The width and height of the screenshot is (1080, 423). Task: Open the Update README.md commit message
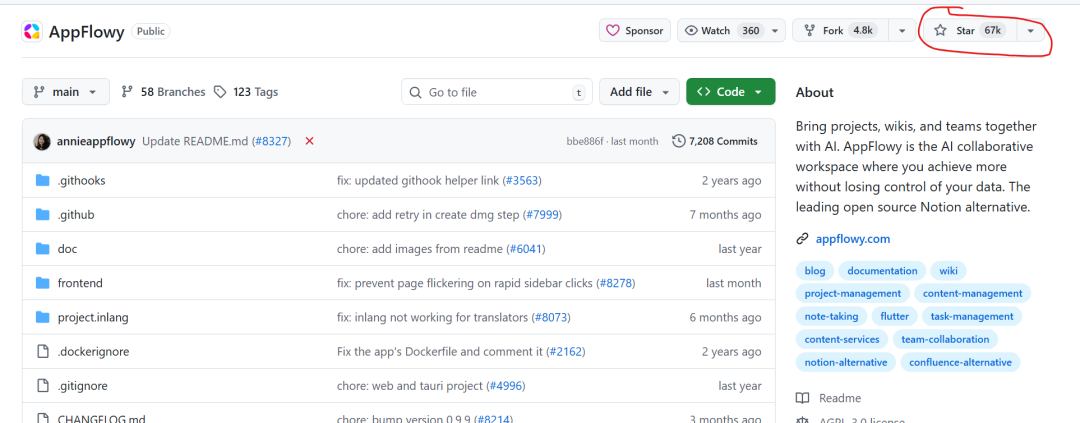pyautogui.click(x=196, y=141)
